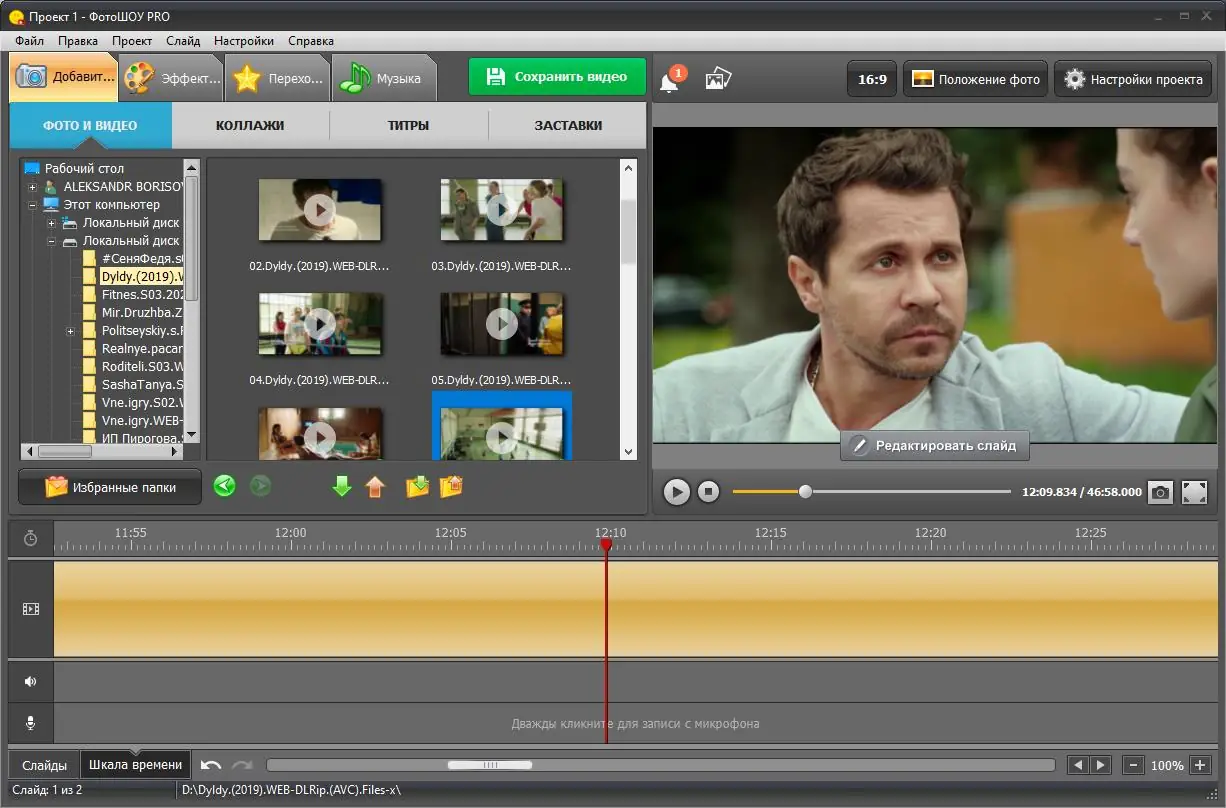
Task: Collapse the Этот компьютер tree node
Action: (33, 205)
